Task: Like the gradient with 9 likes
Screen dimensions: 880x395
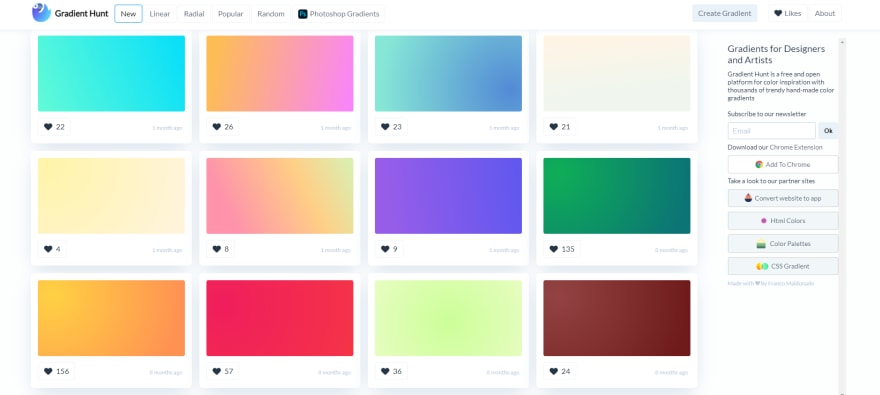Action: pos(389,249)
